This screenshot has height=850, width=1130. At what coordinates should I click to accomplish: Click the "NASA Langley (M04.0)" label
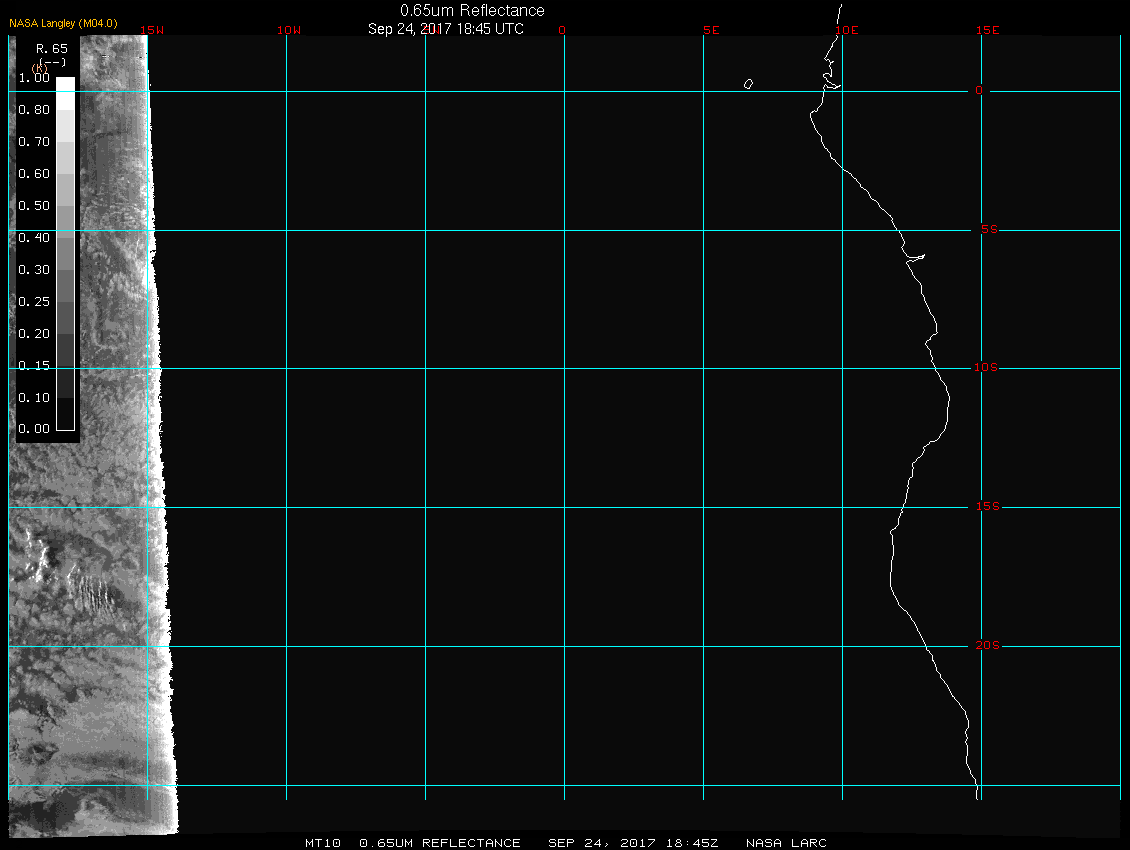pos(63,22)
